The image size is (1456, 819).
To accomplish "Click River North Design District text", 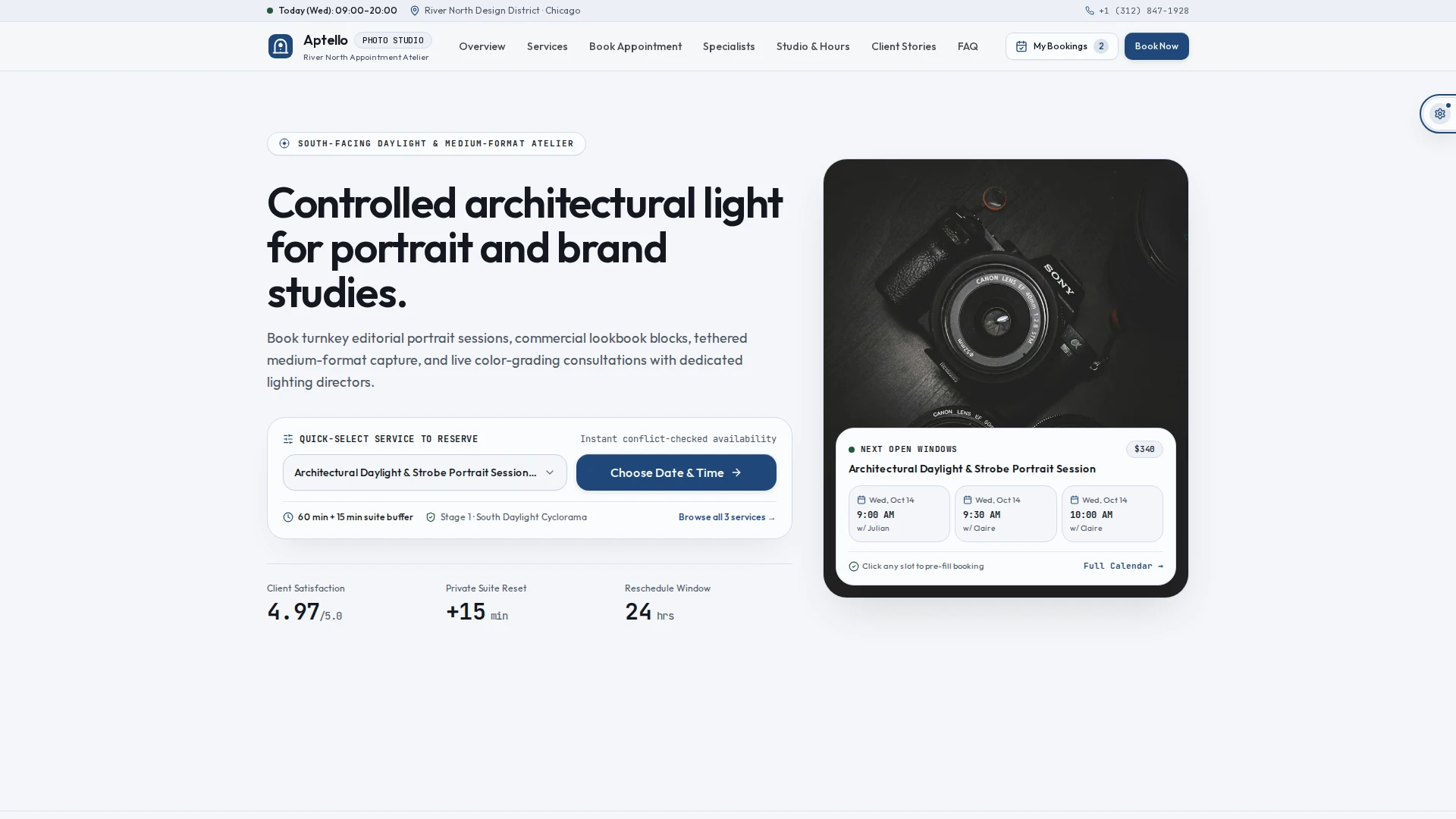I will pos(502,11).
